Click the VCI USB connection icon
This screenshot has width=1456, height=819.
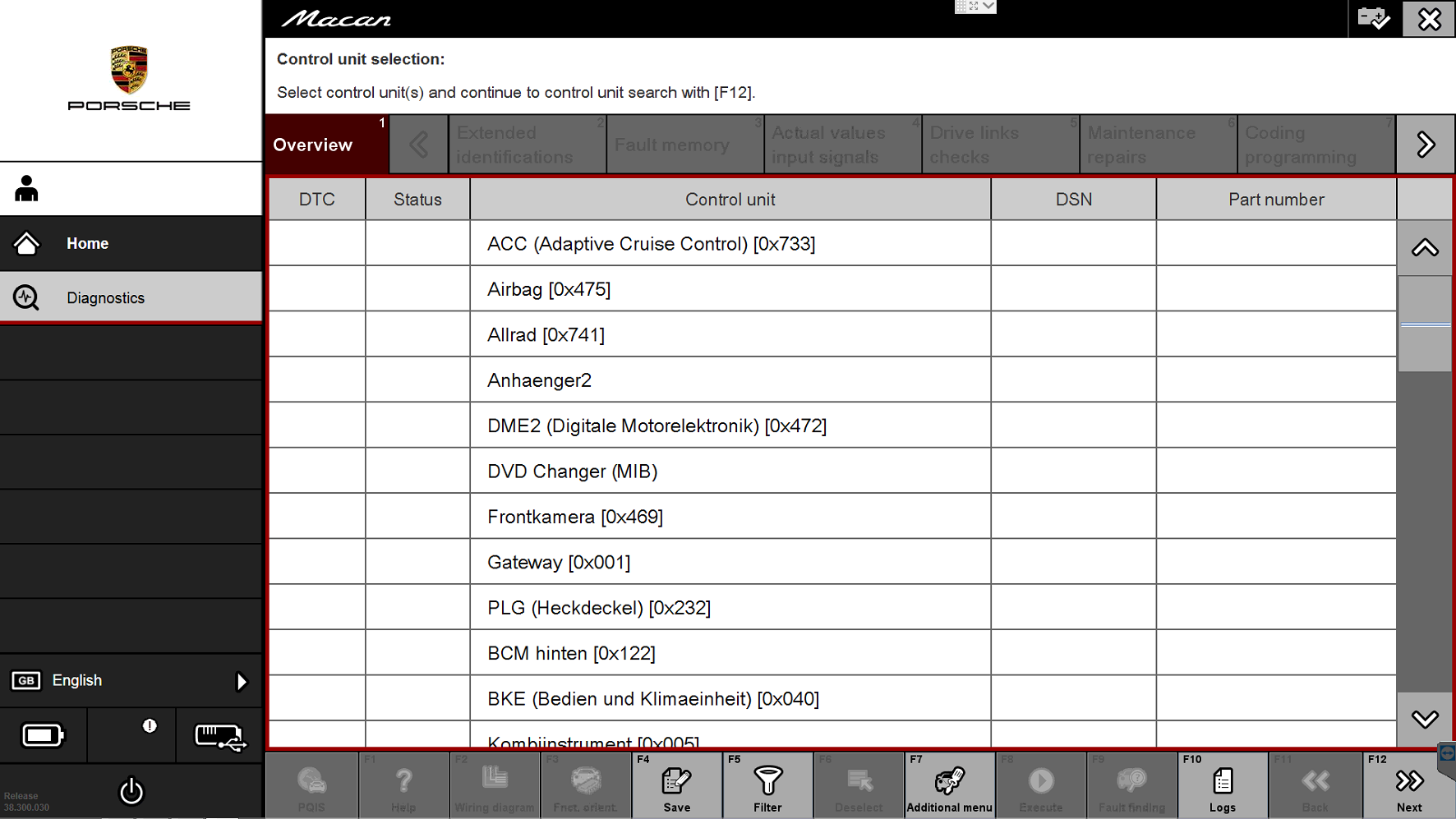pos(219,736)
